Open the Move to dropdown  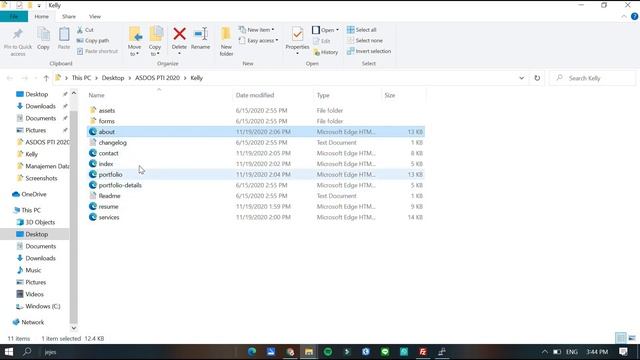point(134,41)
